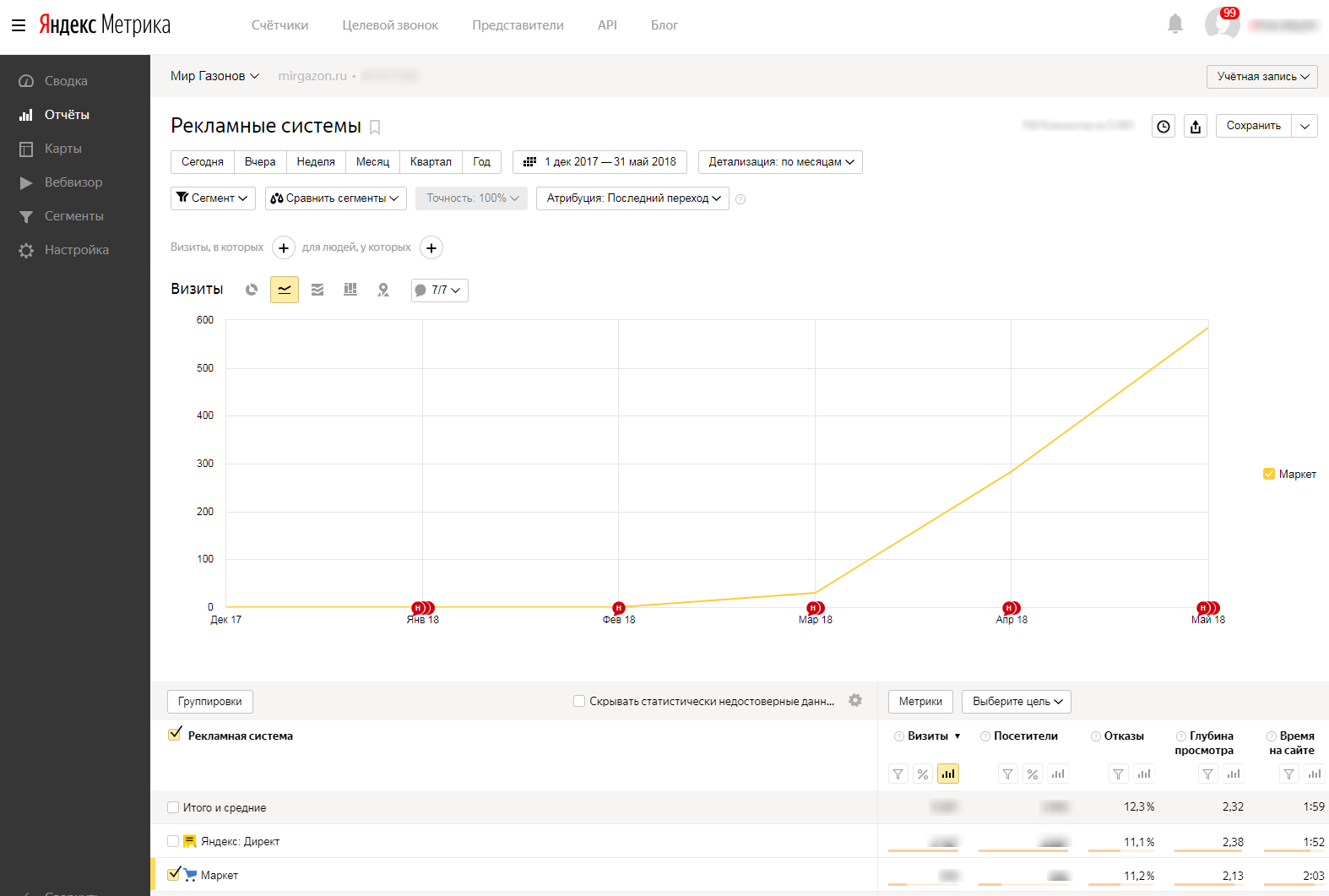Click the filter icon under Посетители column
The image size is (1329, 896).
tap(1008, 774)
